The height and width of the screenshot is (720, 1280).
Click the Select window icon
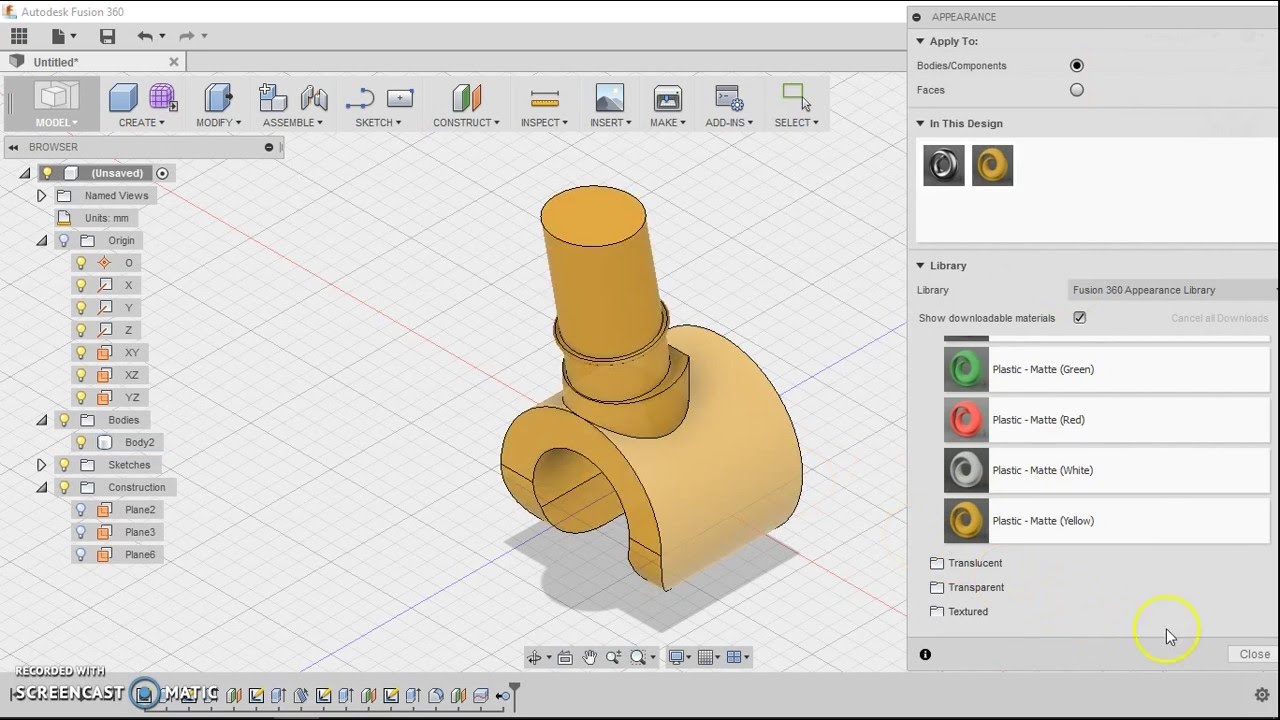(796, 96)
